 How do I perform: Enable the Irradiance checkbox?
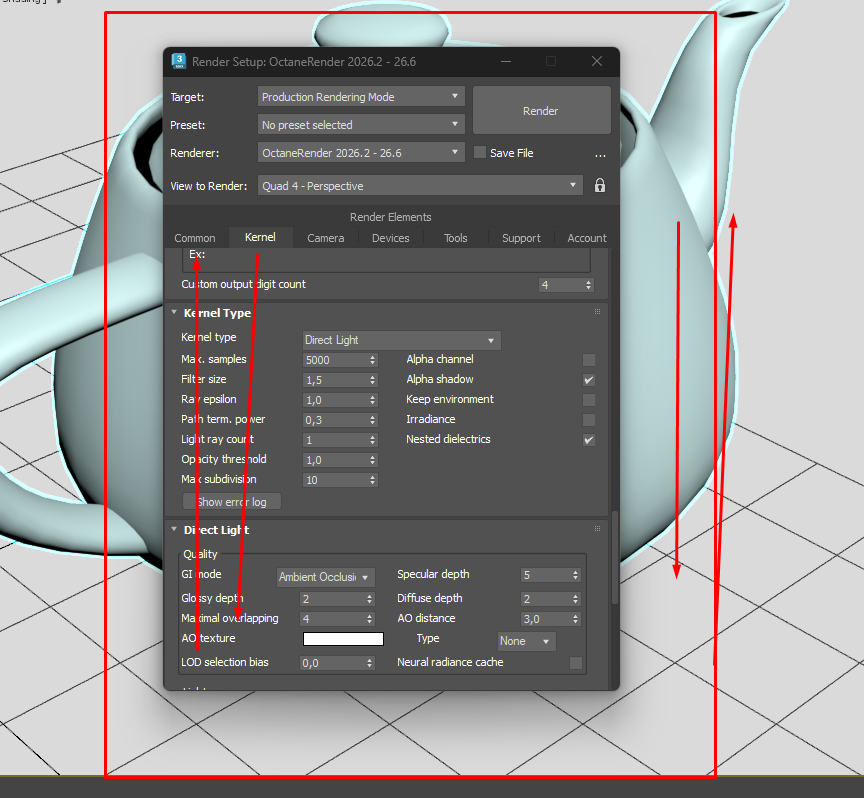pos(588,420)
